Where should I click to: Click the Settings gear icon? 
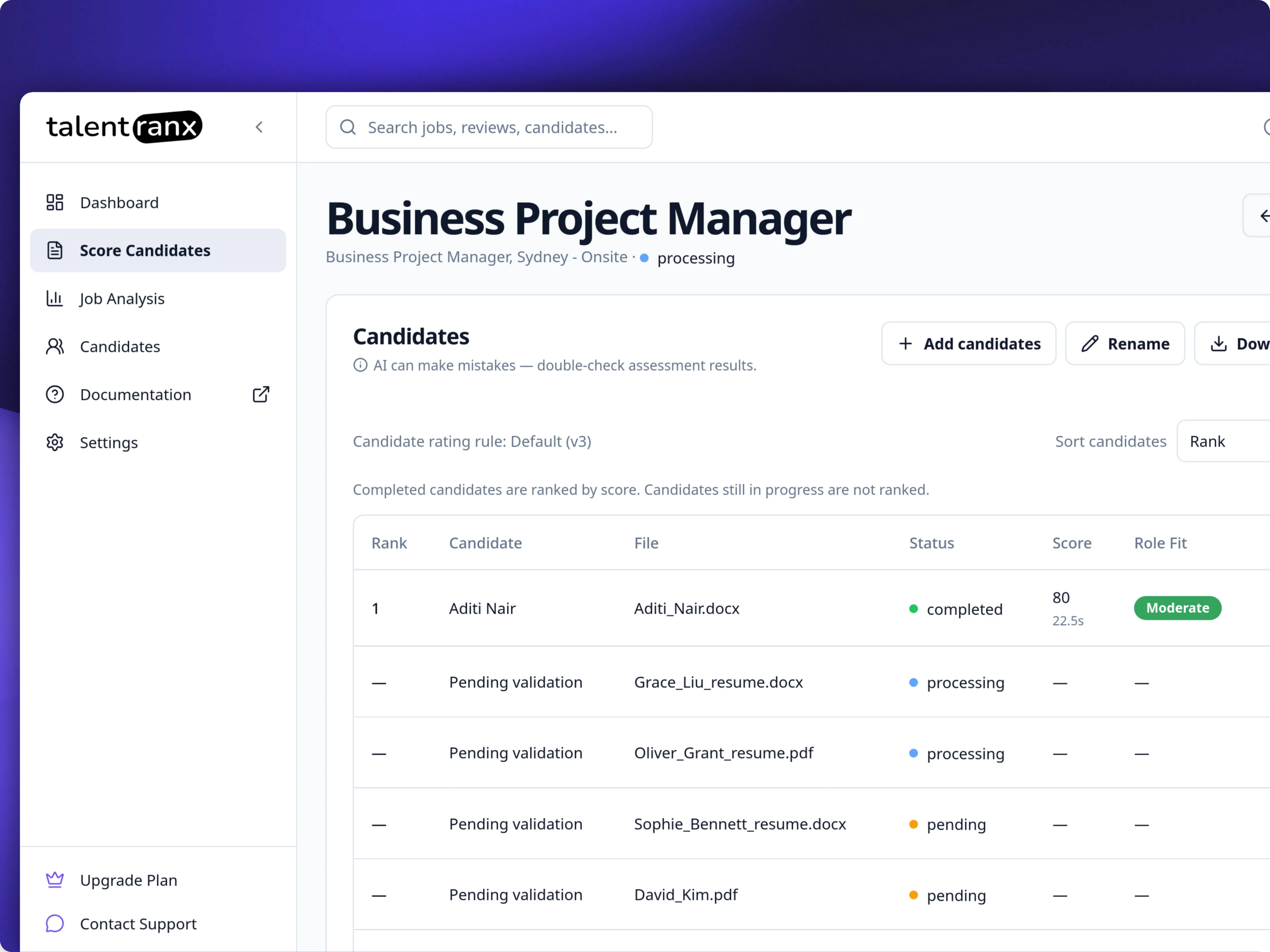pyautogui.click(x=55, y=442)
